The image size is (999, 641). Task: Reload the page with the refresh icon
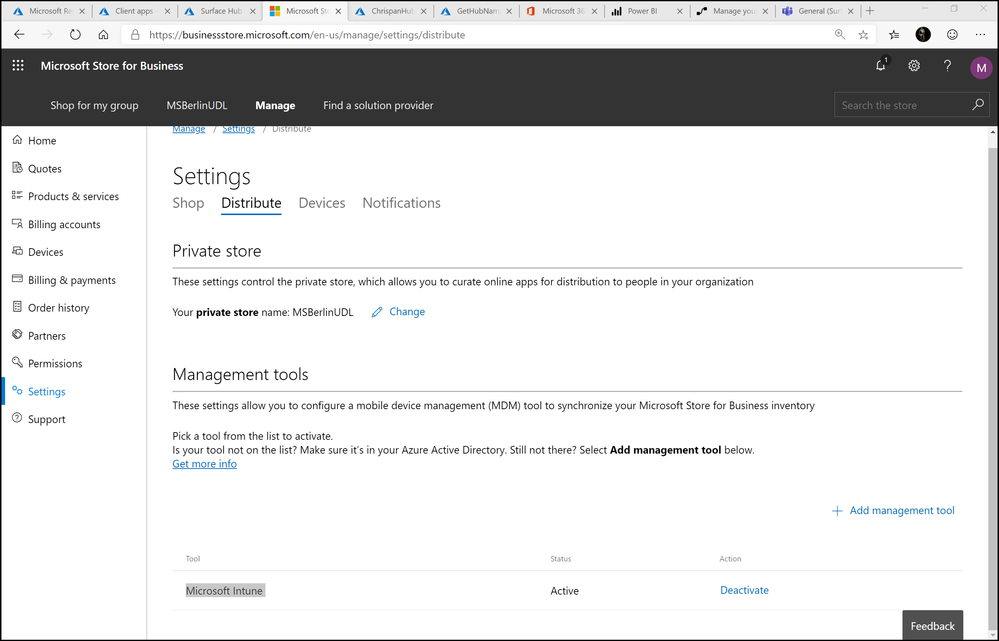75,35
